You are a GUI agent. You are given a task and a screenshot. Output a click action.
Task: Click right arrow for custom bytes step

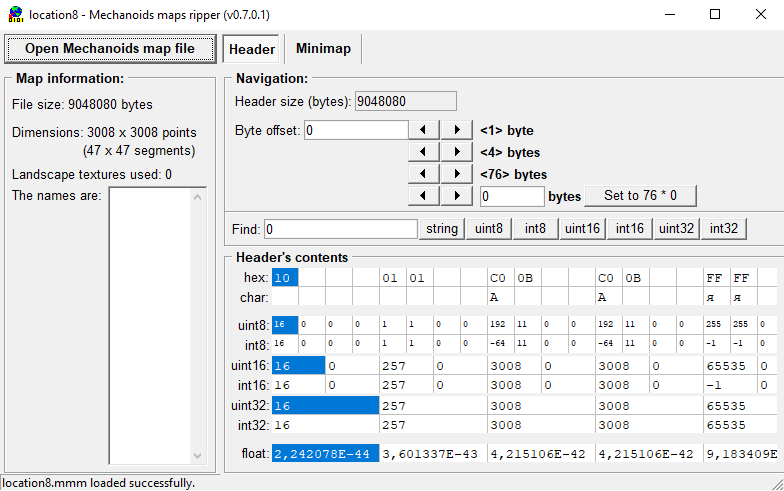pos(457,196)
